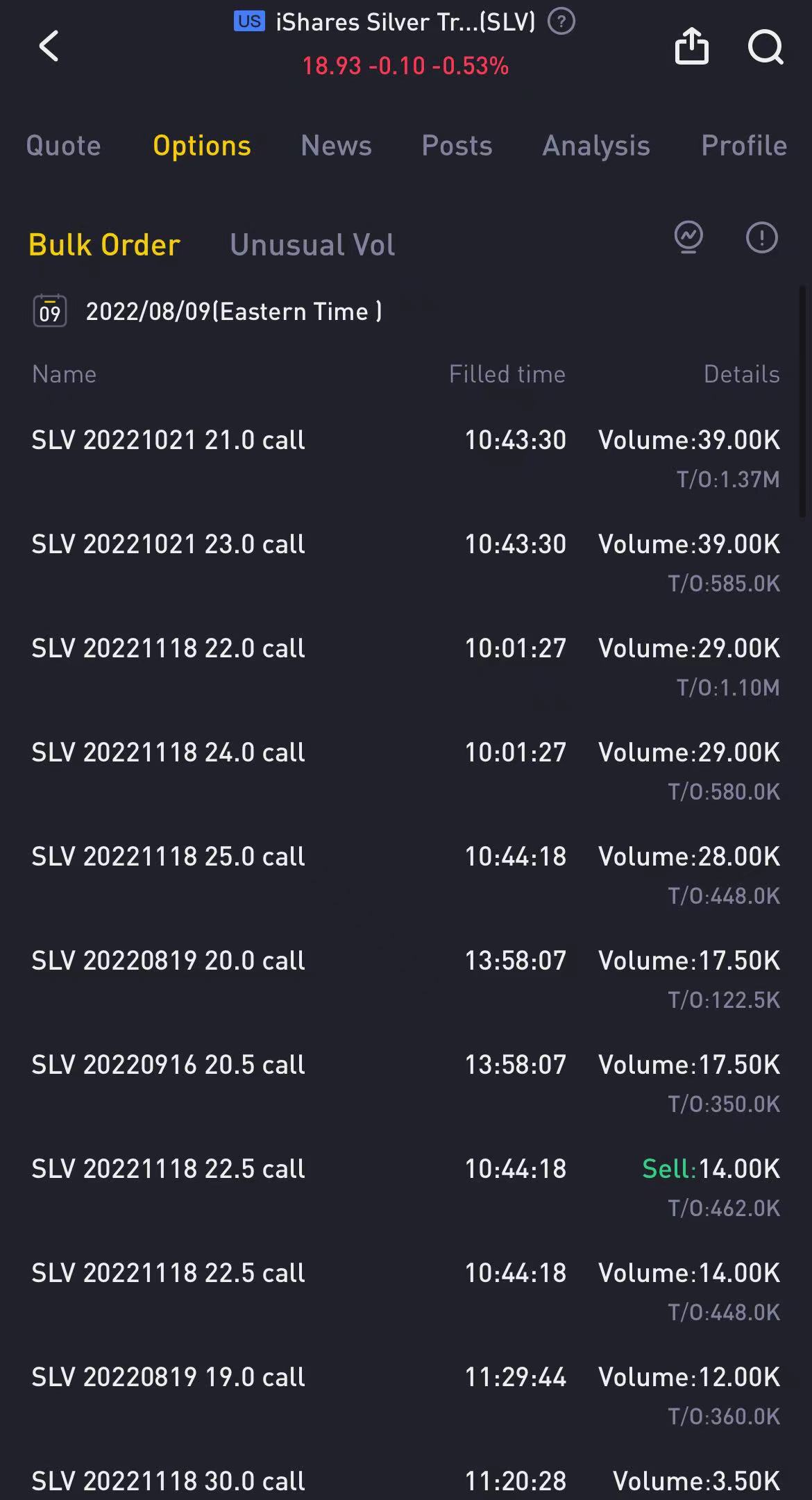Open the chart analysis icon
This screenshot has width=812, height=1500.
pyautogui.click(x=688, y=238)
